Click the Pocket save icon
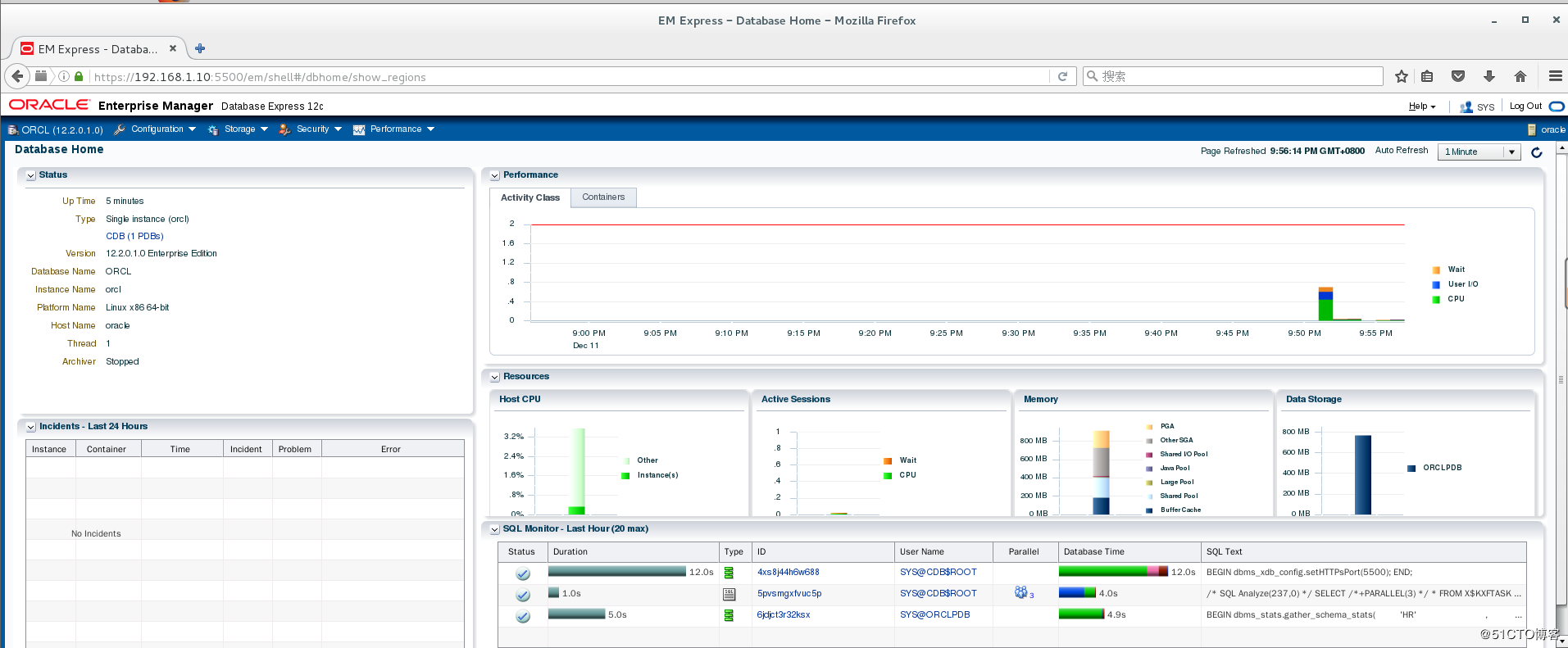This screenshot has height=648, width=1568. coord(1458,76)
